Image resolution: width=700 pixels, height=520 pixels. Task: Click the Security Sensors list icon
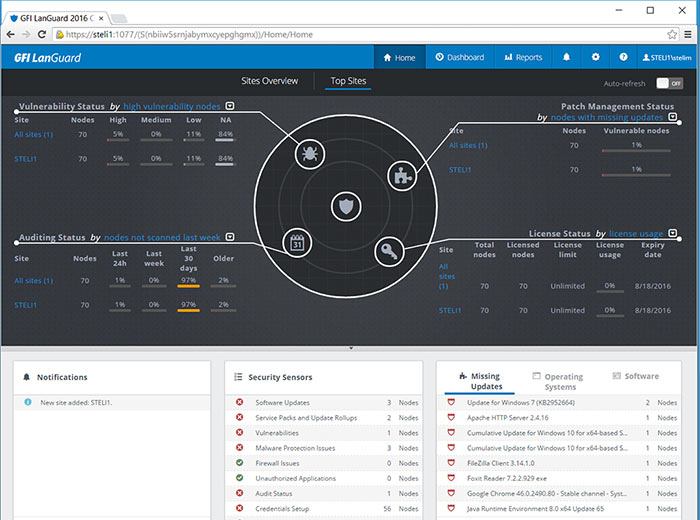pos(238,377)
